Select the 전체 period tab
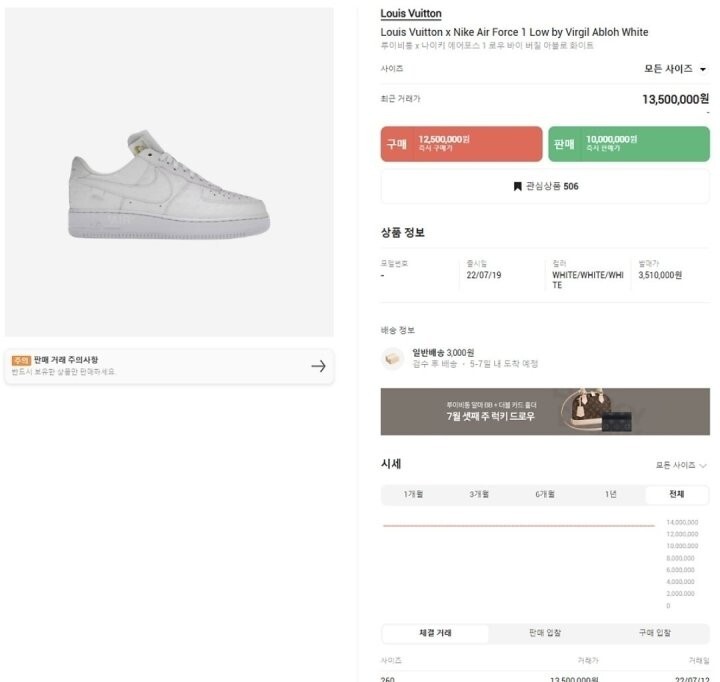 point(676,495)
